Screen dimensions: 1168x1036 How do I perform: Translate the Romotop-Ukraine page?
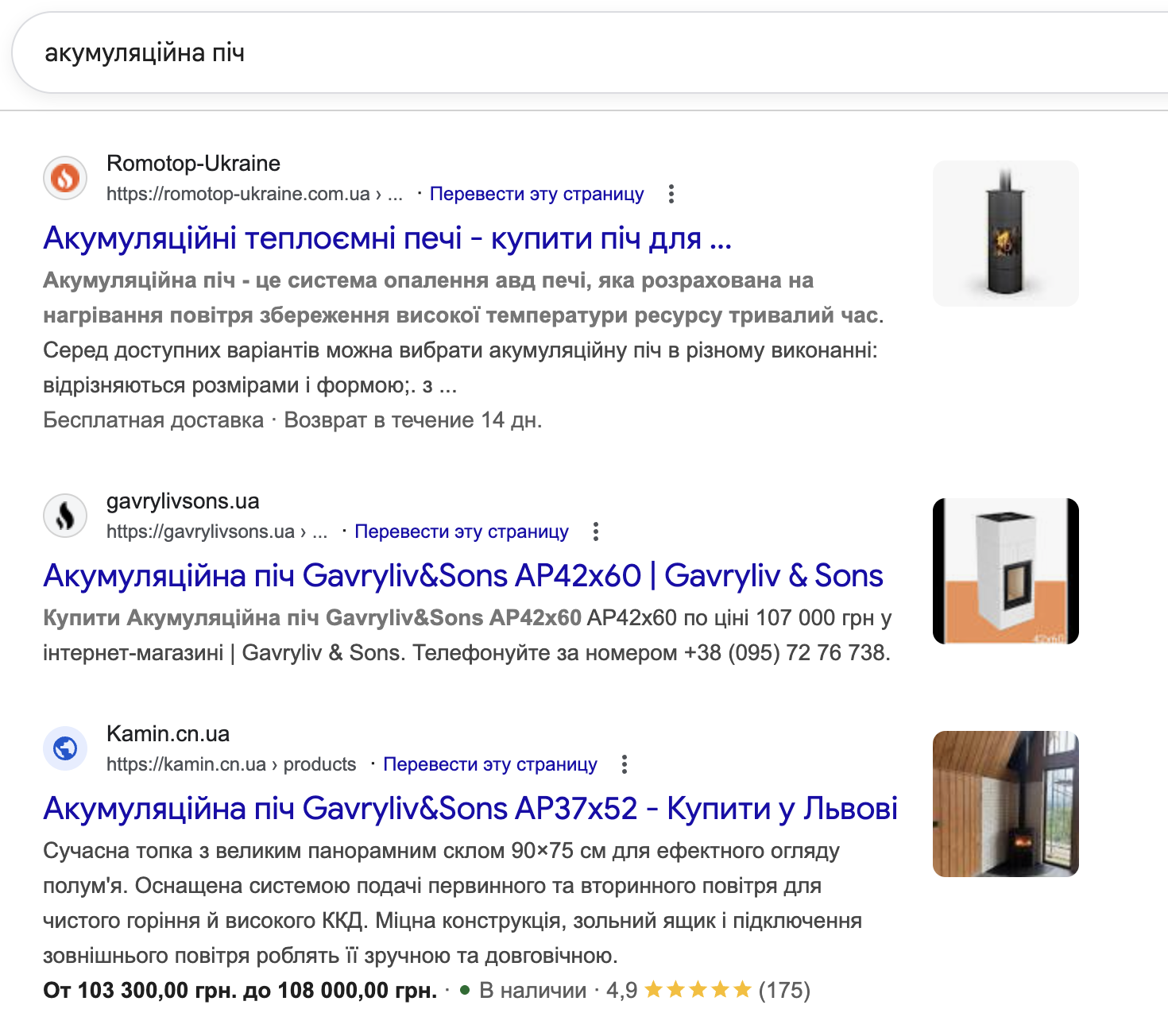pos(536,194)
